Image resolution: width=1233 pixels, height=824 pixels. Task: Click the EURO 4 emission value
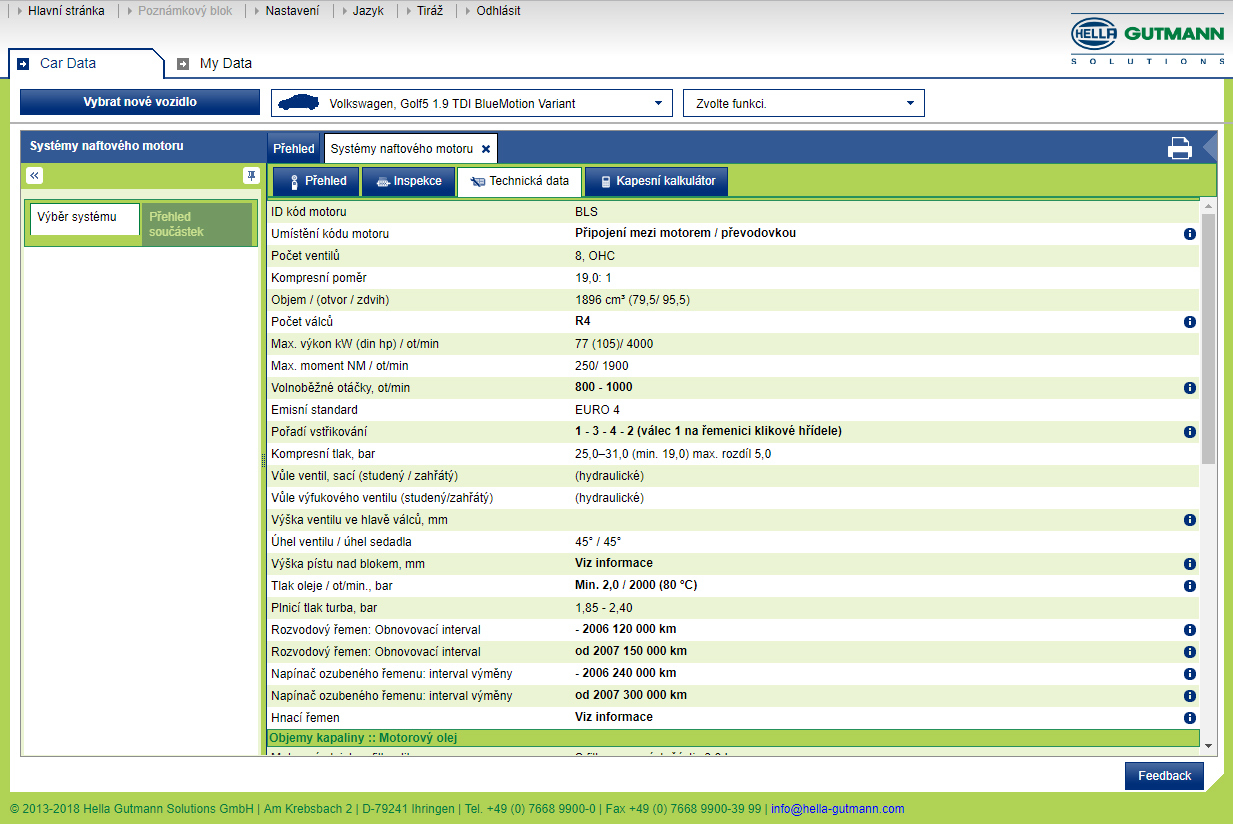(599, 410)
